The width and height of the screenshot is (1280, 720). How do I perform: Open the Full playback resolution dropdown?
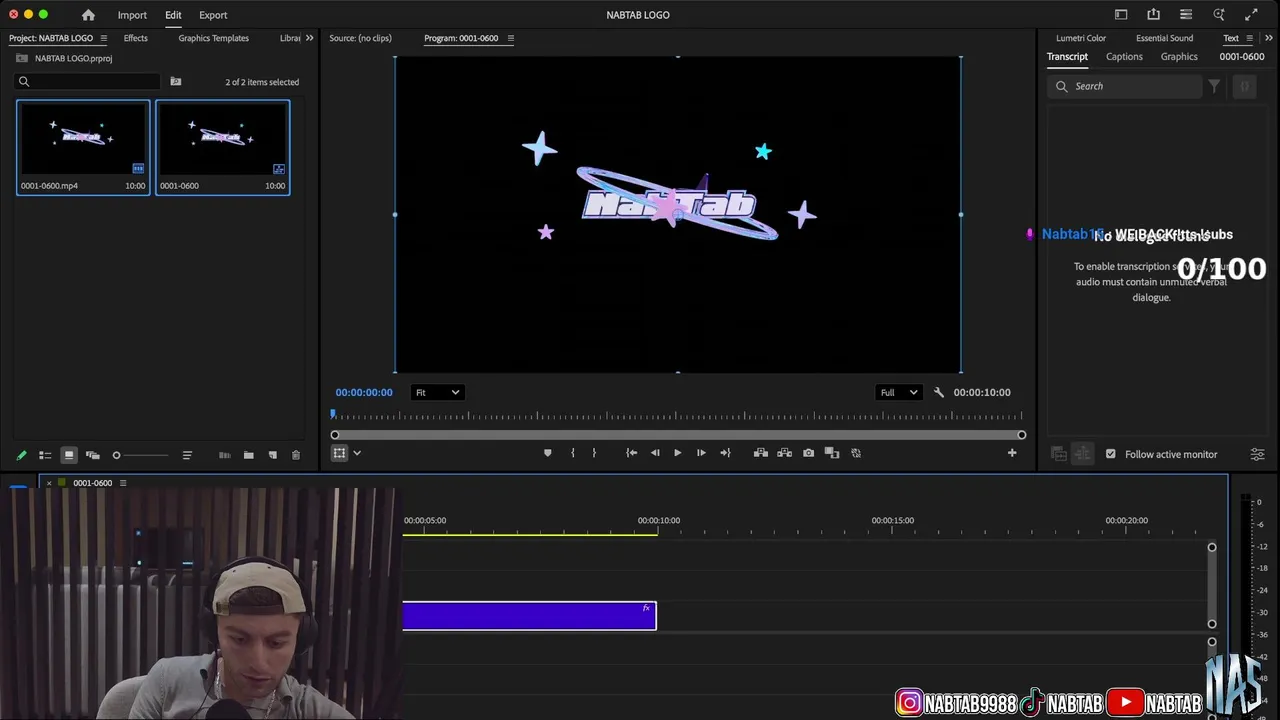tap(898, 392)
